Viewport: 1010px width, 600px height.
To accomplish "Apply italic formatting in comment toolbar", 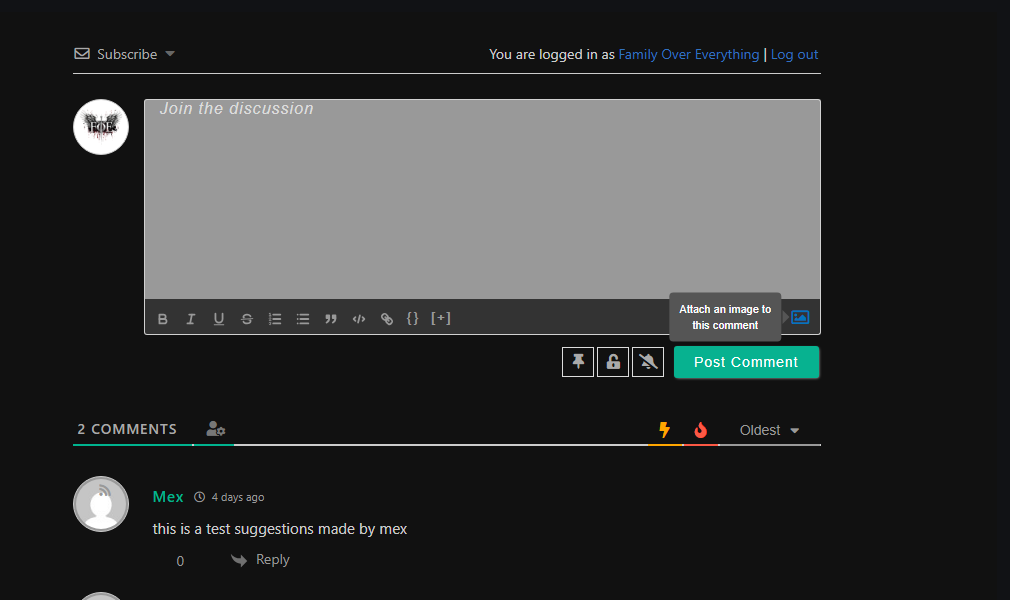I will pyautogui.click(x=191, y=319).
